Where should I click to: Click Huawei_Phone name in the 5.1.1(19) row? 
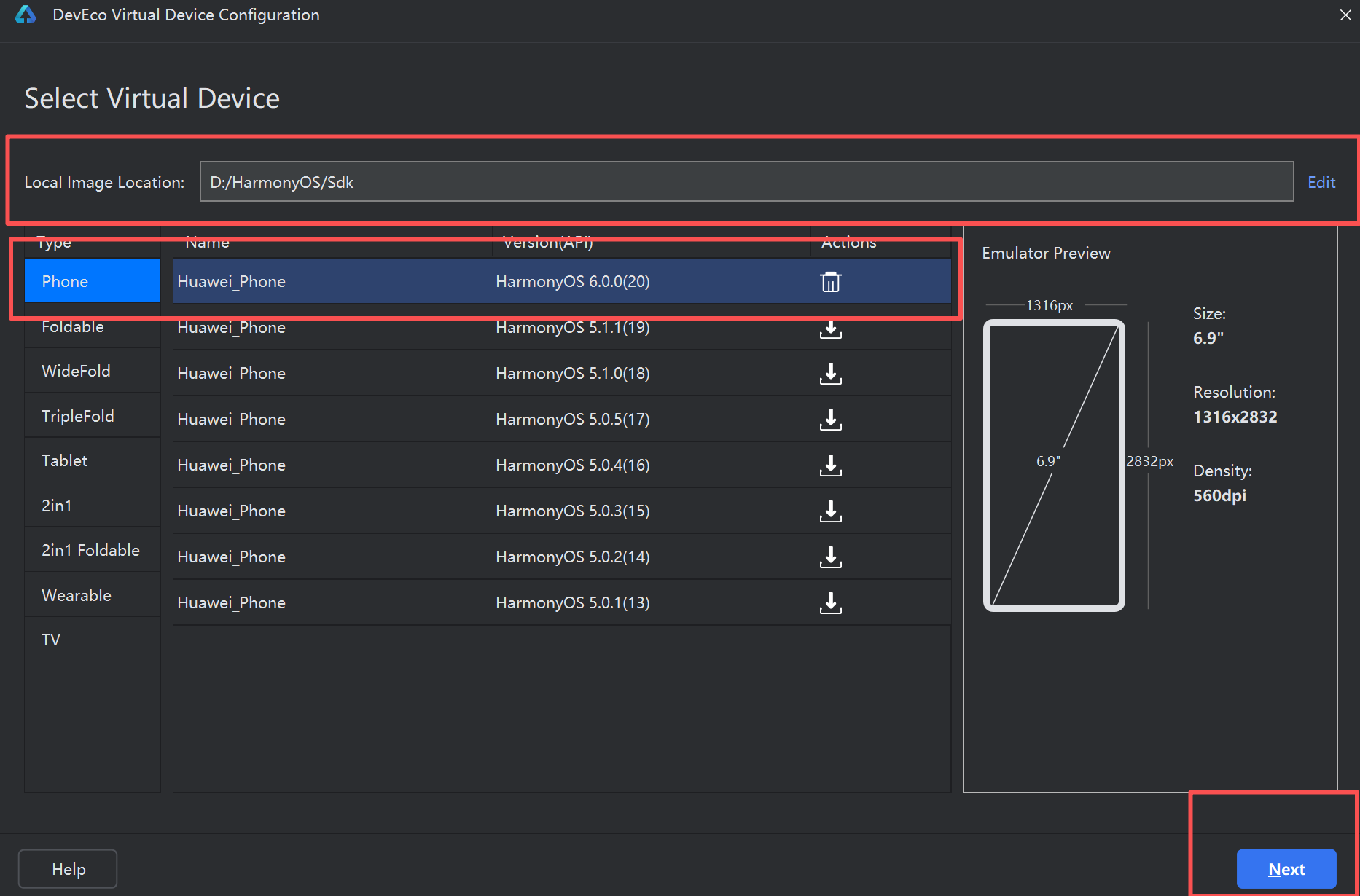[231, 327]
